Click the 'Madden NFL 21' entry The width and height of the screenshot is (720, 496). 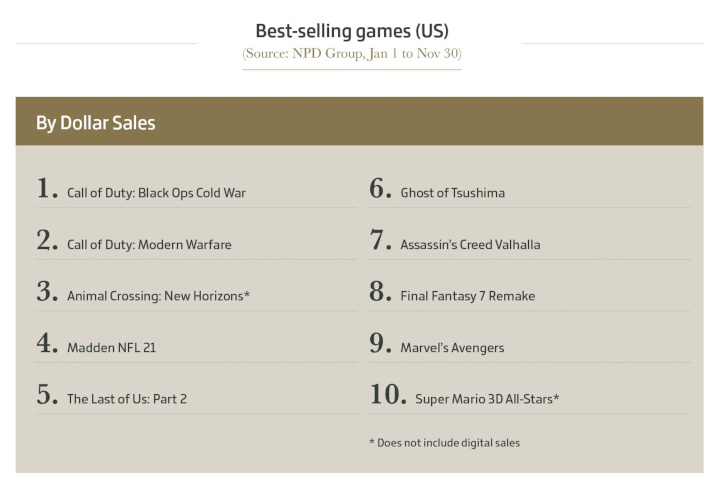tap(111, 348)
